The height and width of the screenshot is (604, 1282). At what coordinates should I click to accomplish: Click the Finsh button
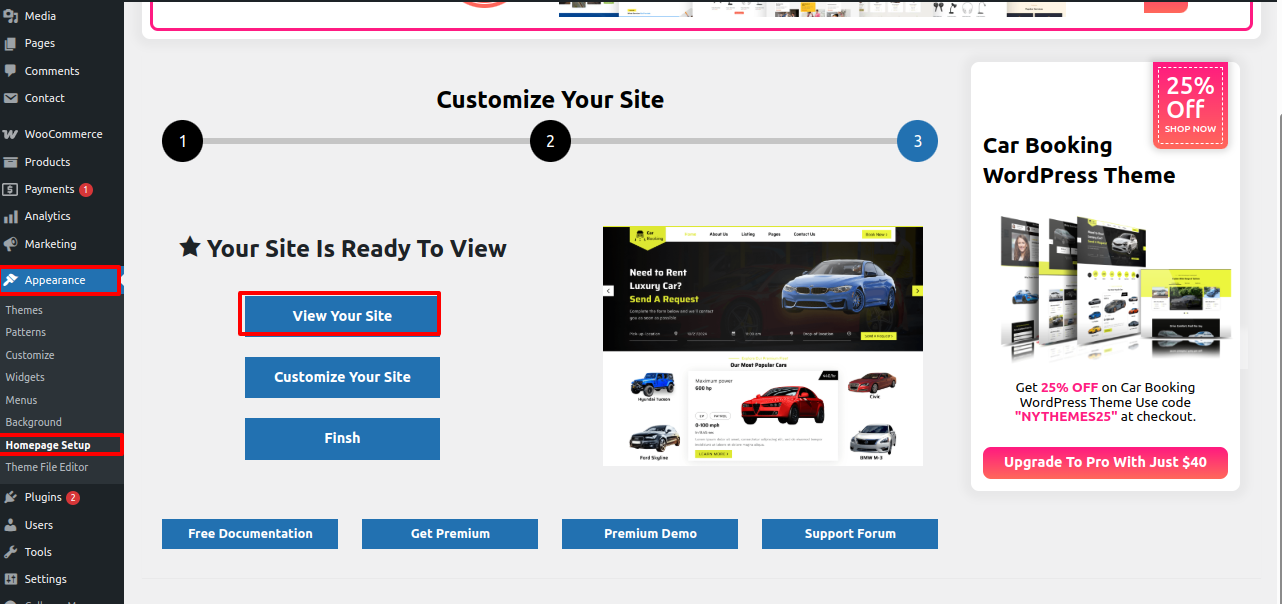click(x=342, y=438)
